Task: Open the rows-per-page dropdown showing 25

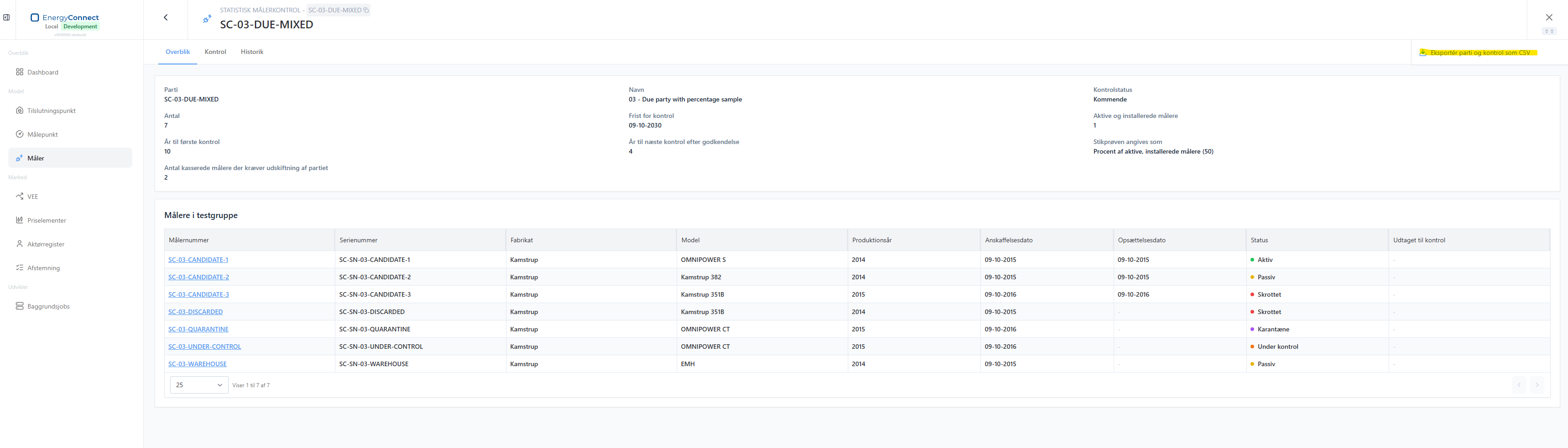Action: [x=199, y=385]
